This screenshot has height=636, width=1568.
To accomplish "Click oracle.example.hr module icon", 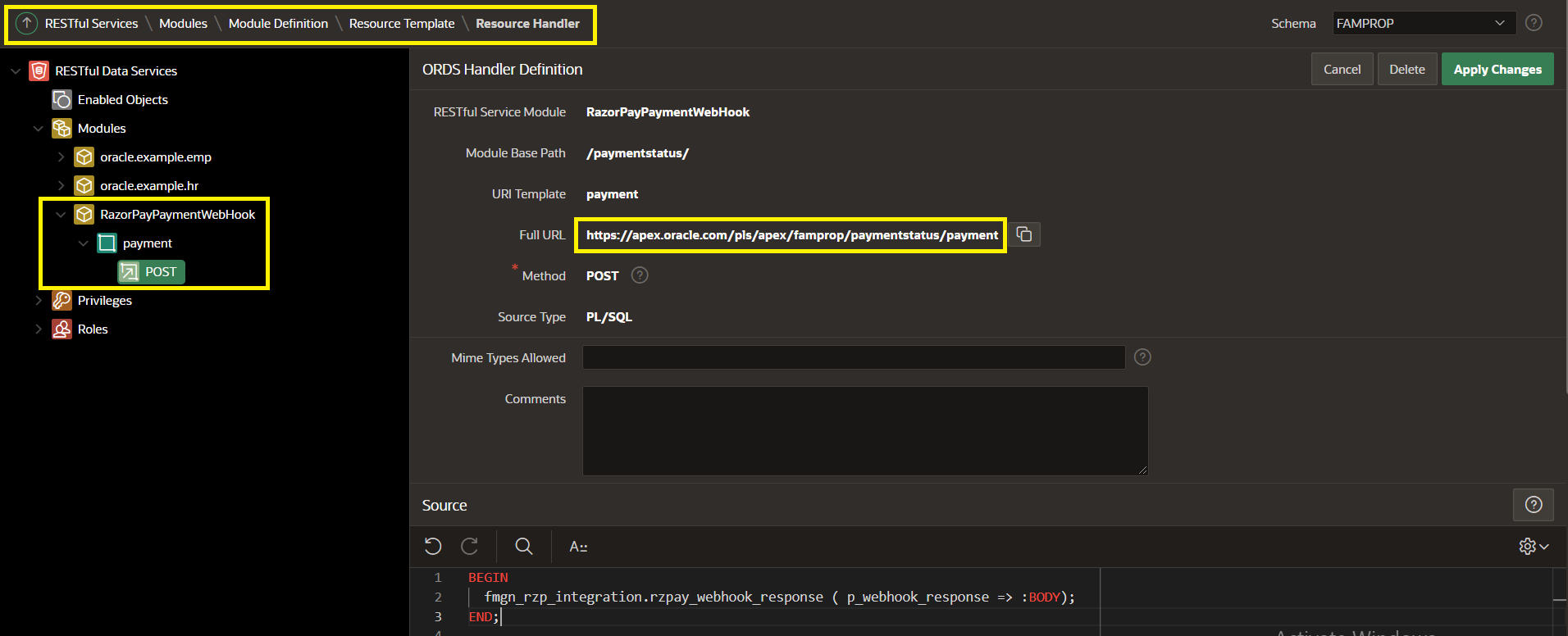I will pyautogui.click(x=84, y=186).
